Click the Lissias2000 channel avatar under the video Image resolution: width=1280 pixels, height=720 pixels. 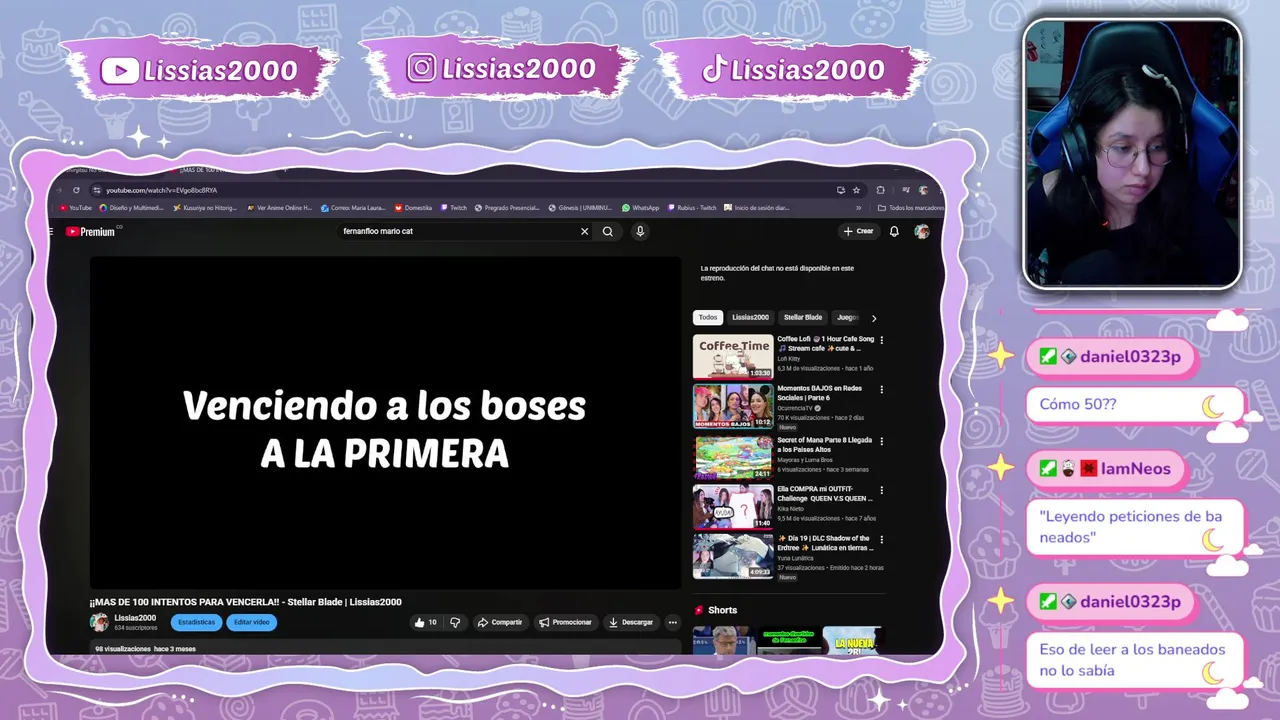[x=99, y=622]
